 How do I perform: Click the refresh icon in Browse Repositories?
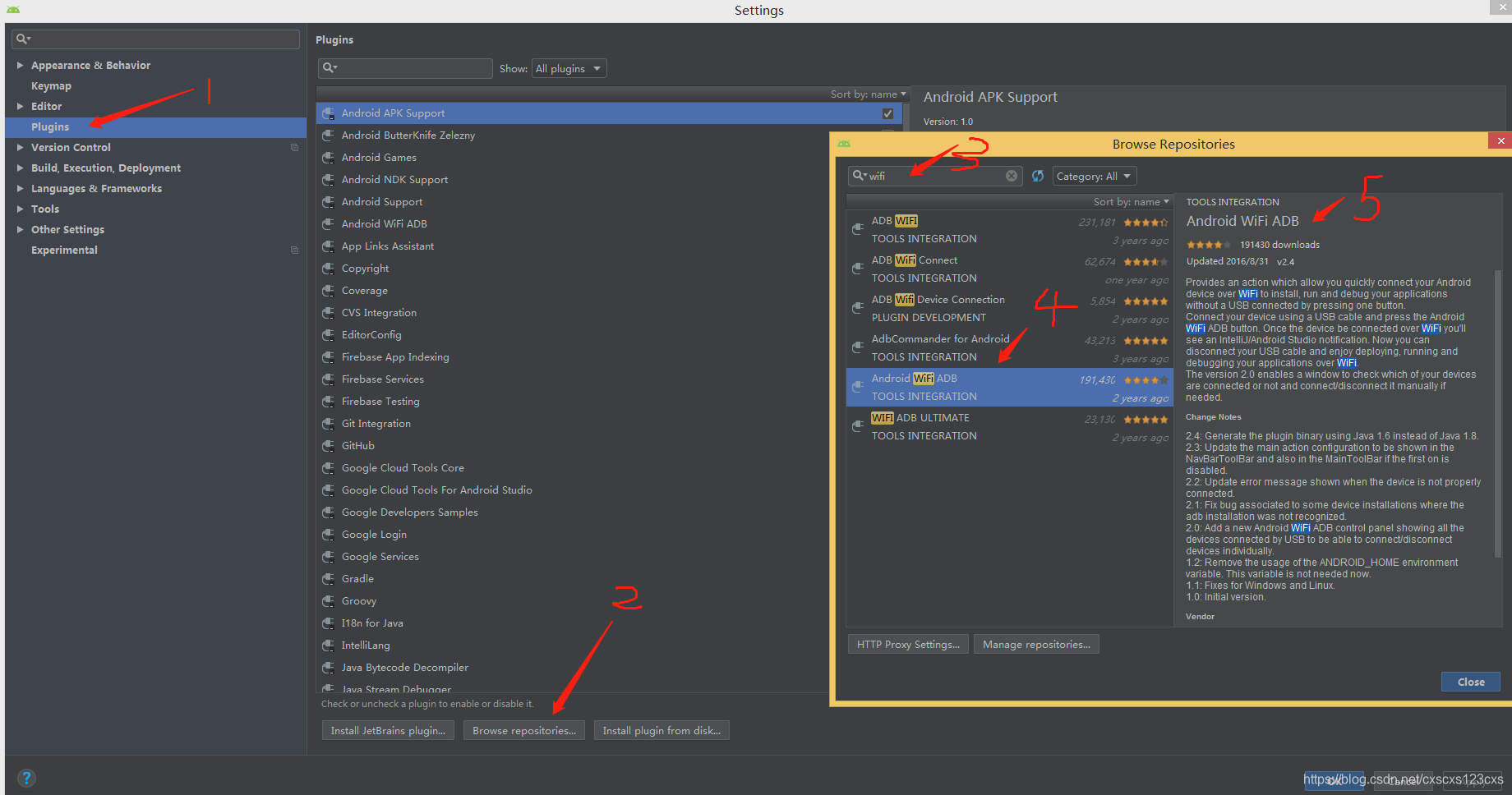[1038, 176]
